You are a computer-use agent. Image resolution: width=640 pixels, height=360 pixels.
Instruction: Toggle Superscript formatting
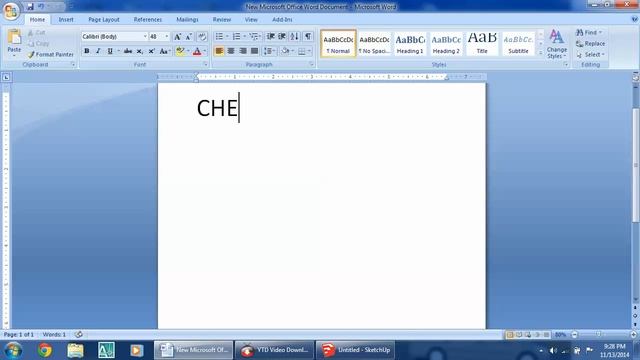click(x=151, y=51)
